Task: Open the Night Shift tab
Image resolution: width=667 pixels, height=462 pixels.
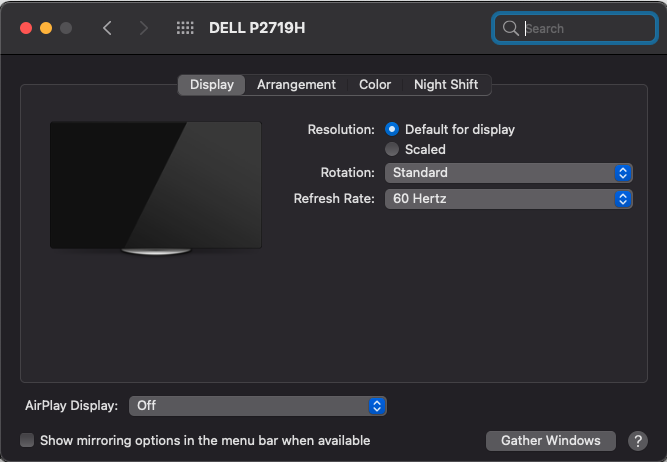Action: [446, 85]
